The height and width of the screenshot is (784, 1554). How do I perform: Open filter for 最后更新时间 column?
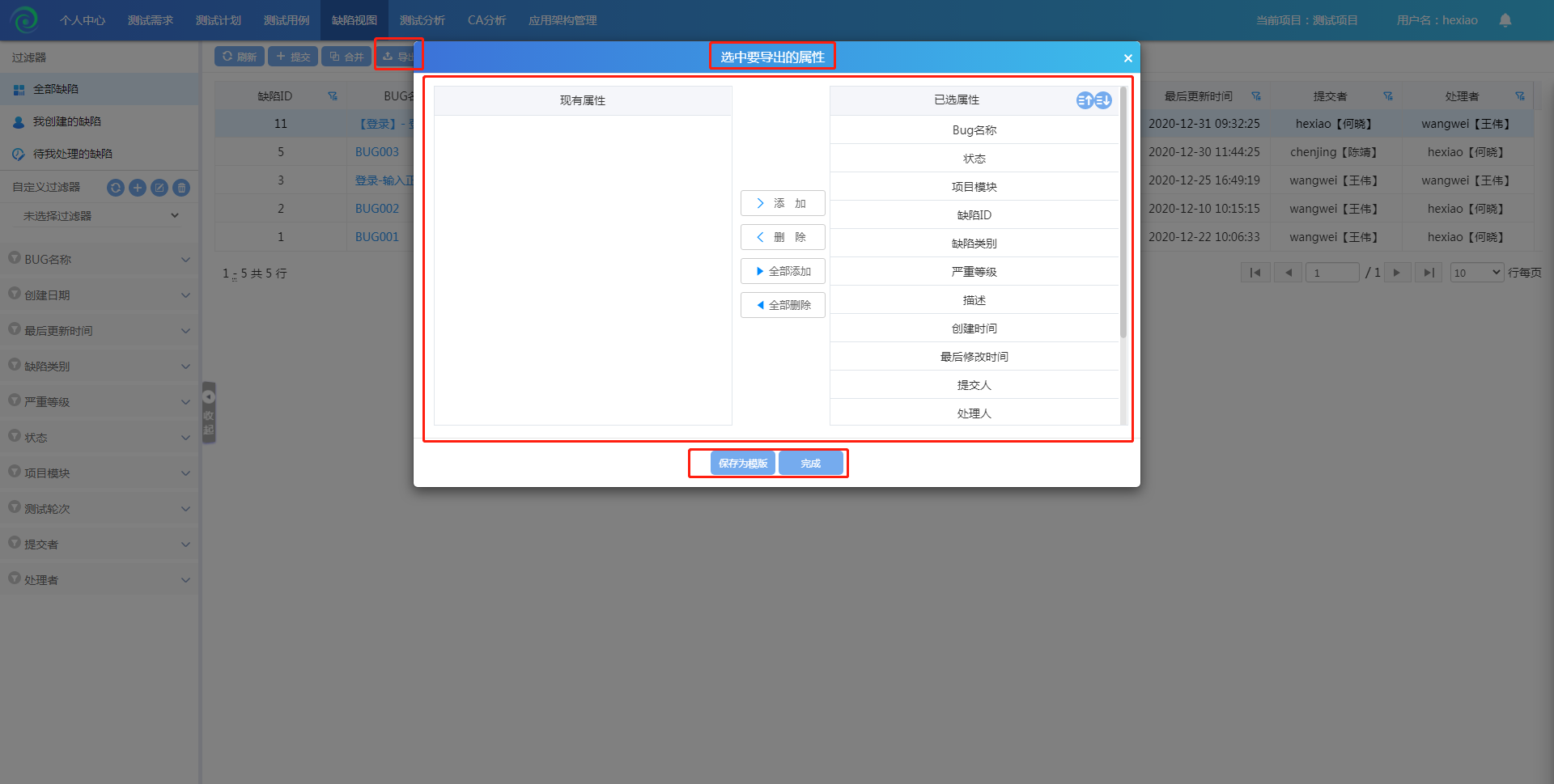1256,96
